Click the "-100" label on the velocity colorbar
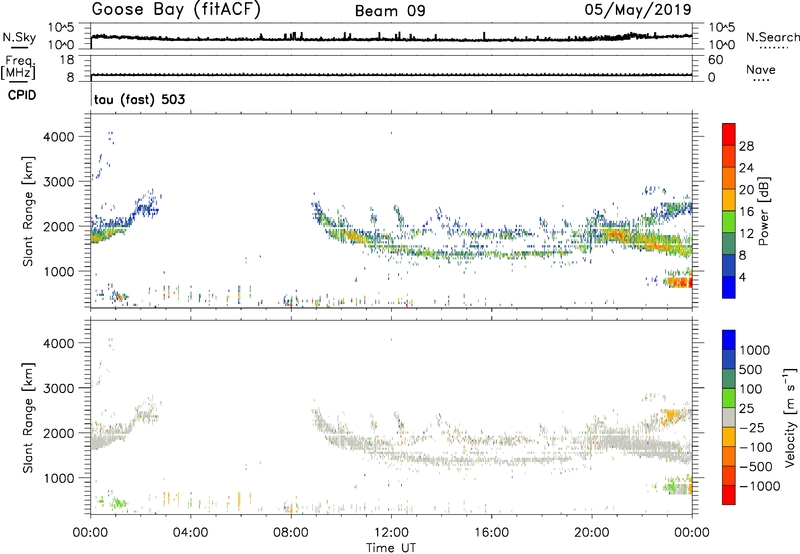This screenshot has height=554, width=800. [x=756, y=447]
